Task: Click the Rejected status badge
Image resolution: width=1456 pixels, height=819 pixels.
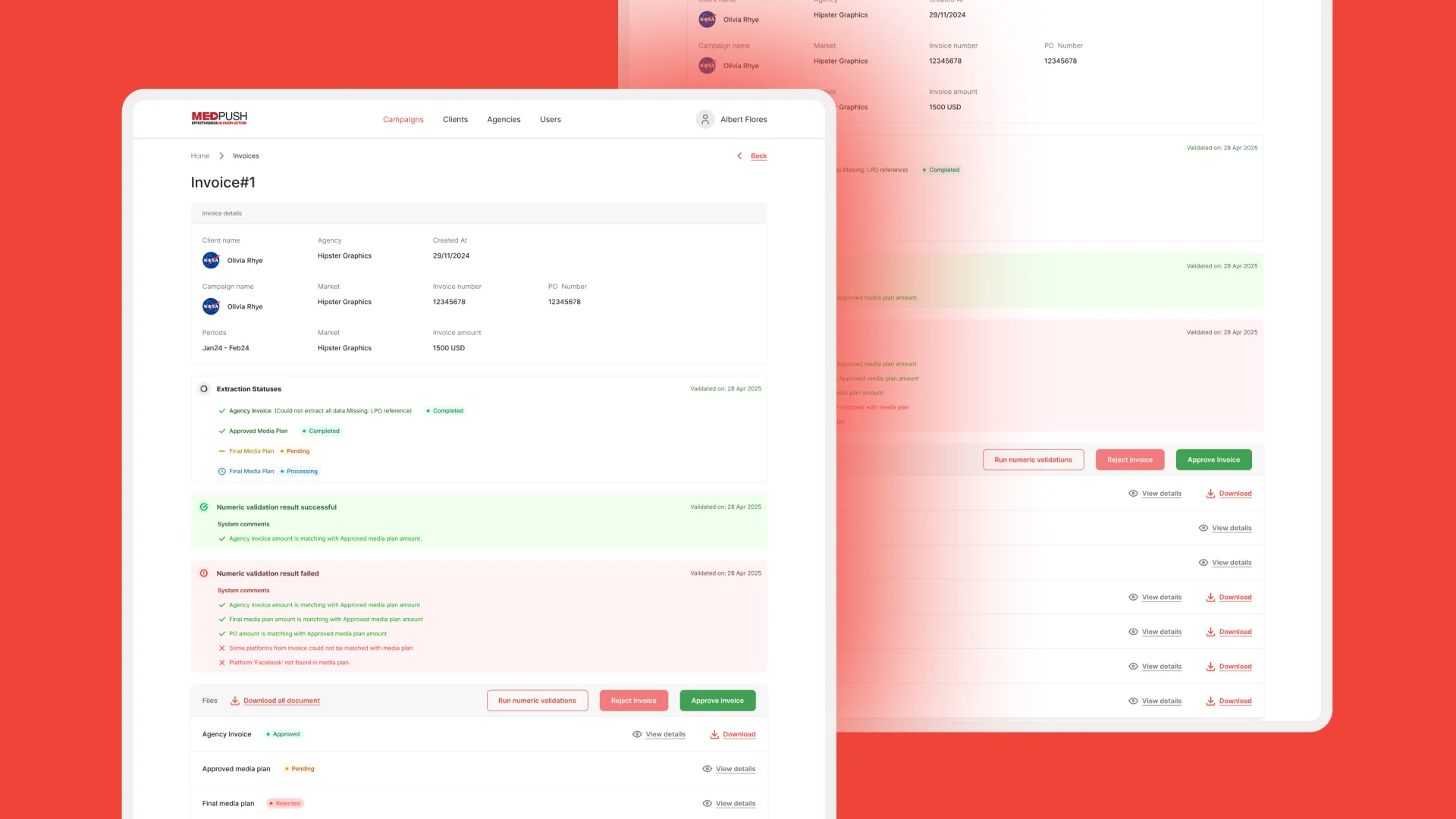Action: click(285, 803)
